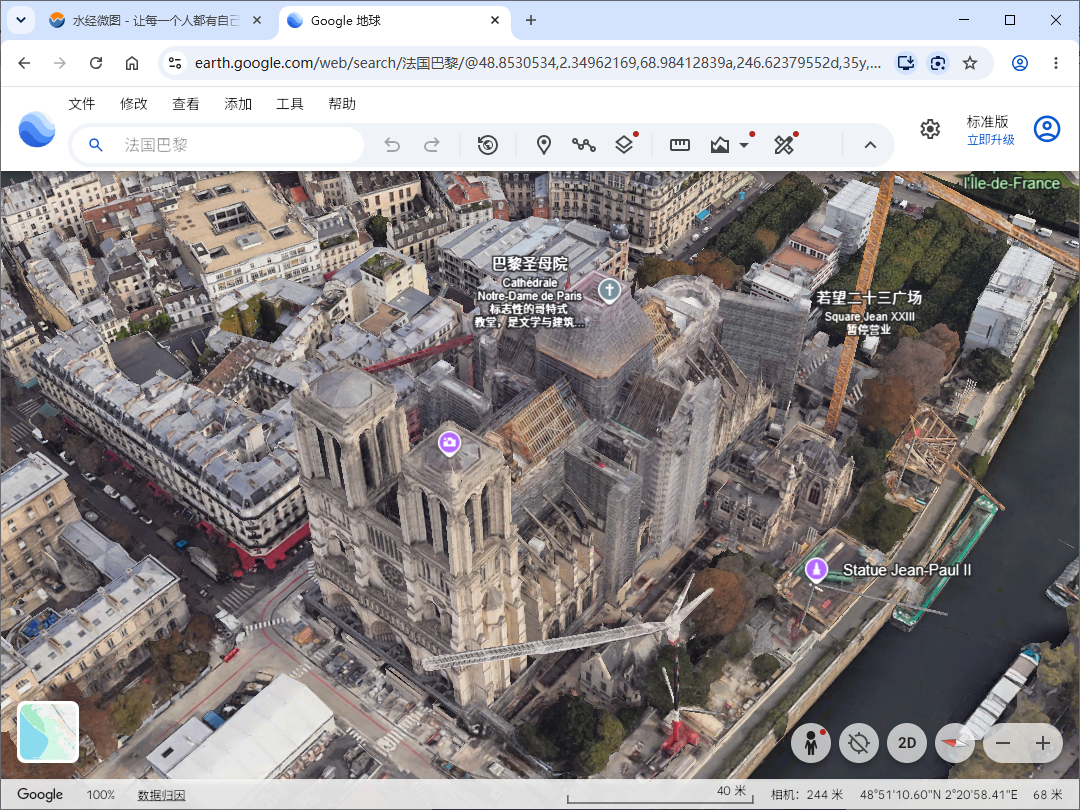Screen dimensions: 1080x810
Task: Open historical imagery clock icon
Action: point(488,145)
